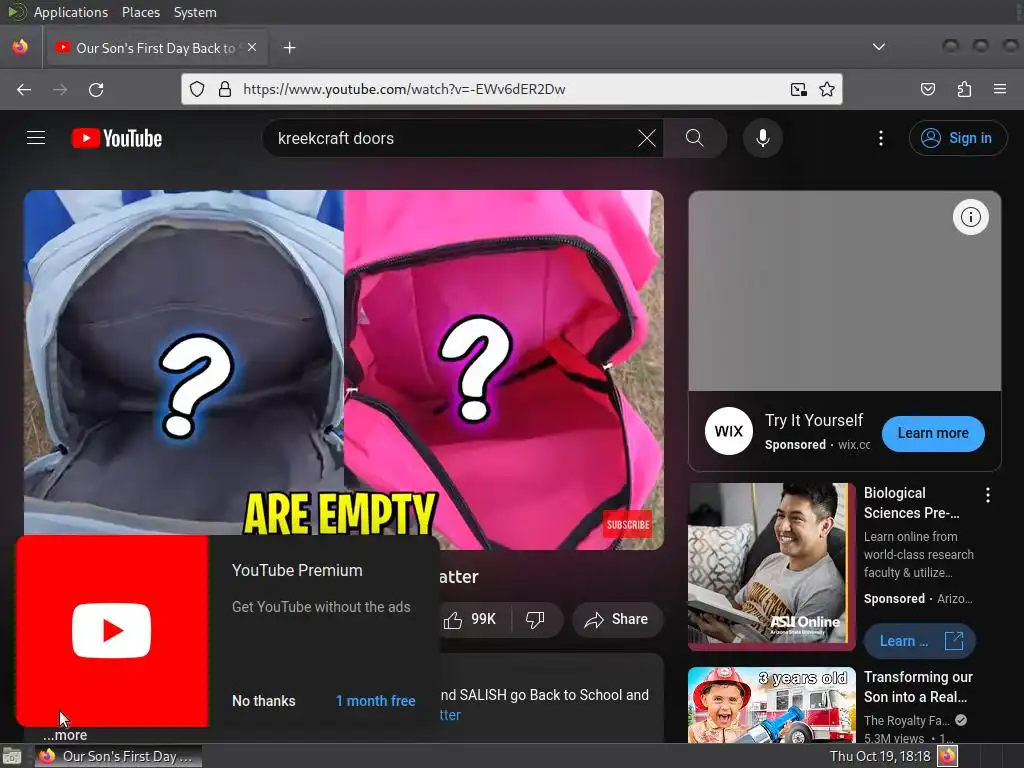Click the ASU Online ad thumbnail
This screenshot has height=768, width=1024.
click(771, 566)
